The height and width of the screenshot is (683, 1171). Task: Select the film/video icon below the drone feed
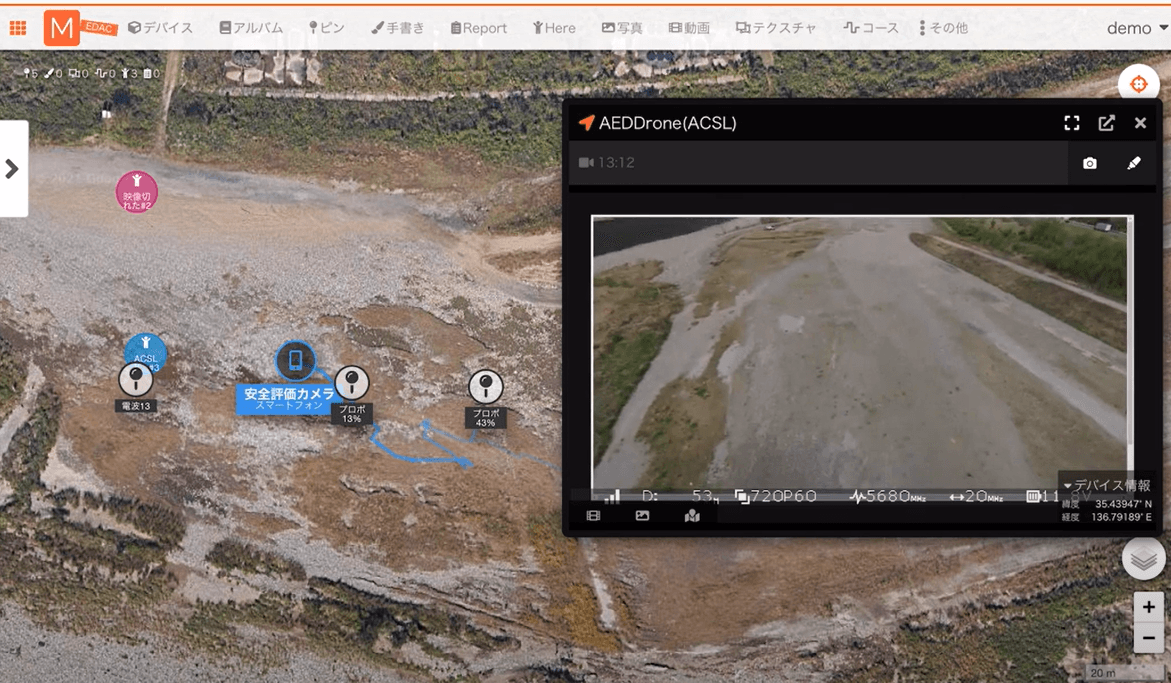point(592,516)
